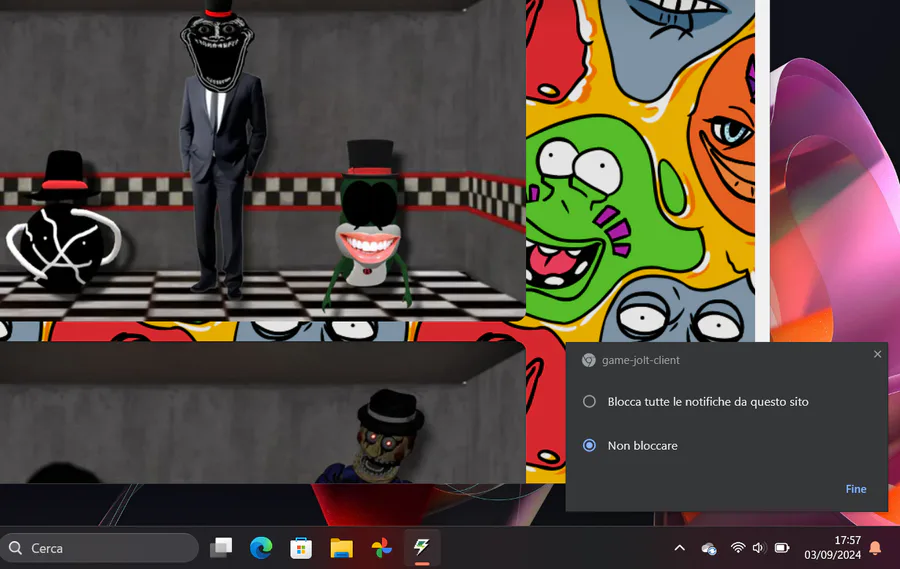Click the Fine button in notification popup
The width and height of the screenshot is (900, 569).
856,489
